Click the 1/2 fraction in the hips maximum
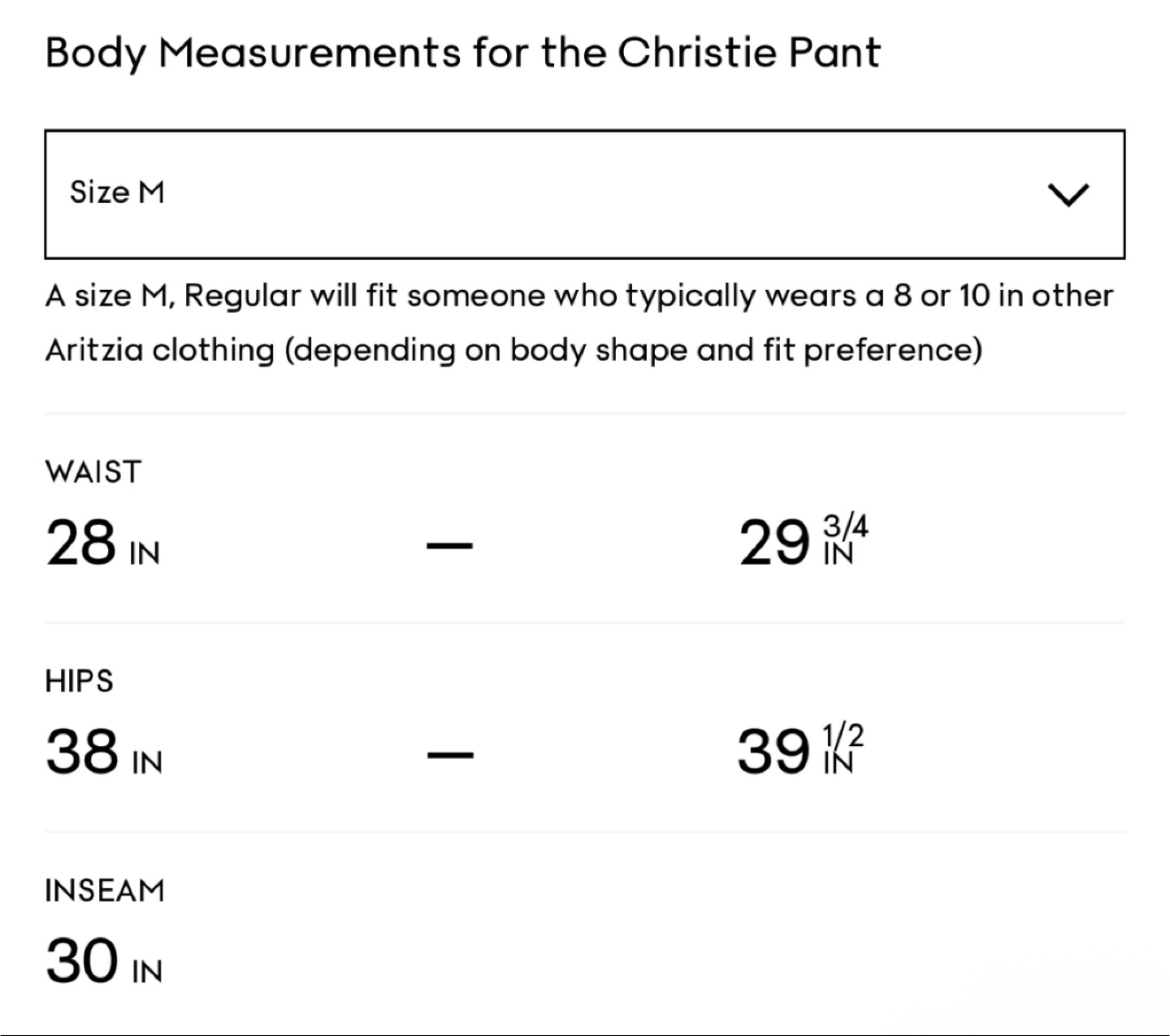Screen dimensions: 1170x1036 [843, 735]
